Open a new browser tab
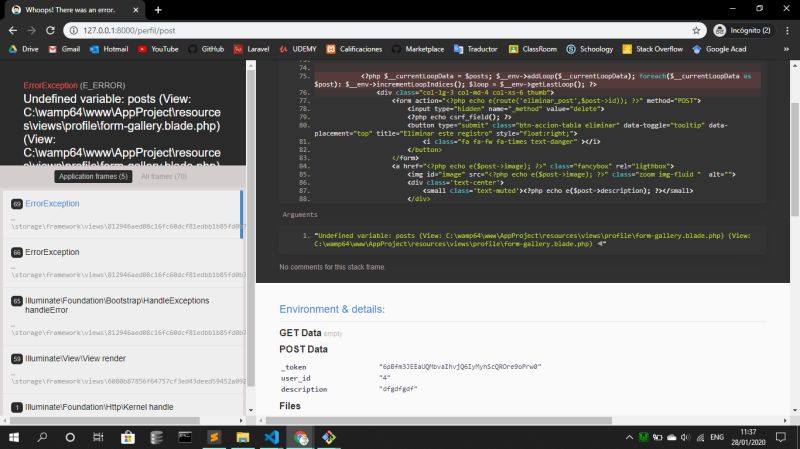Viewport: 800px width, 449px height. click(158, 10)
